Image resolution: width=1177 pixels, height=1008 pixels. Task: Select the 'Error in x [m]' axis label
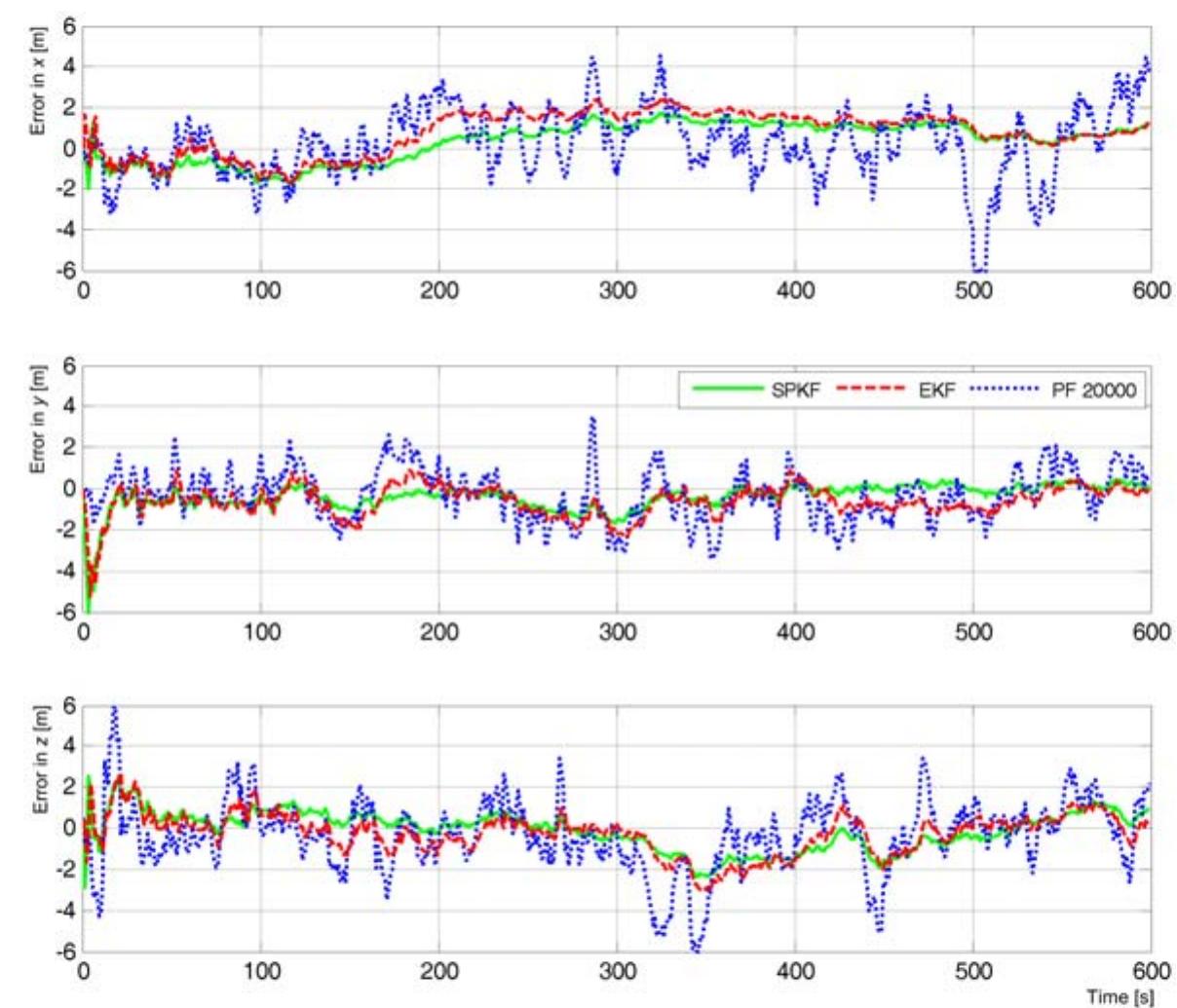pyautogui.click(x=37, y=81)
